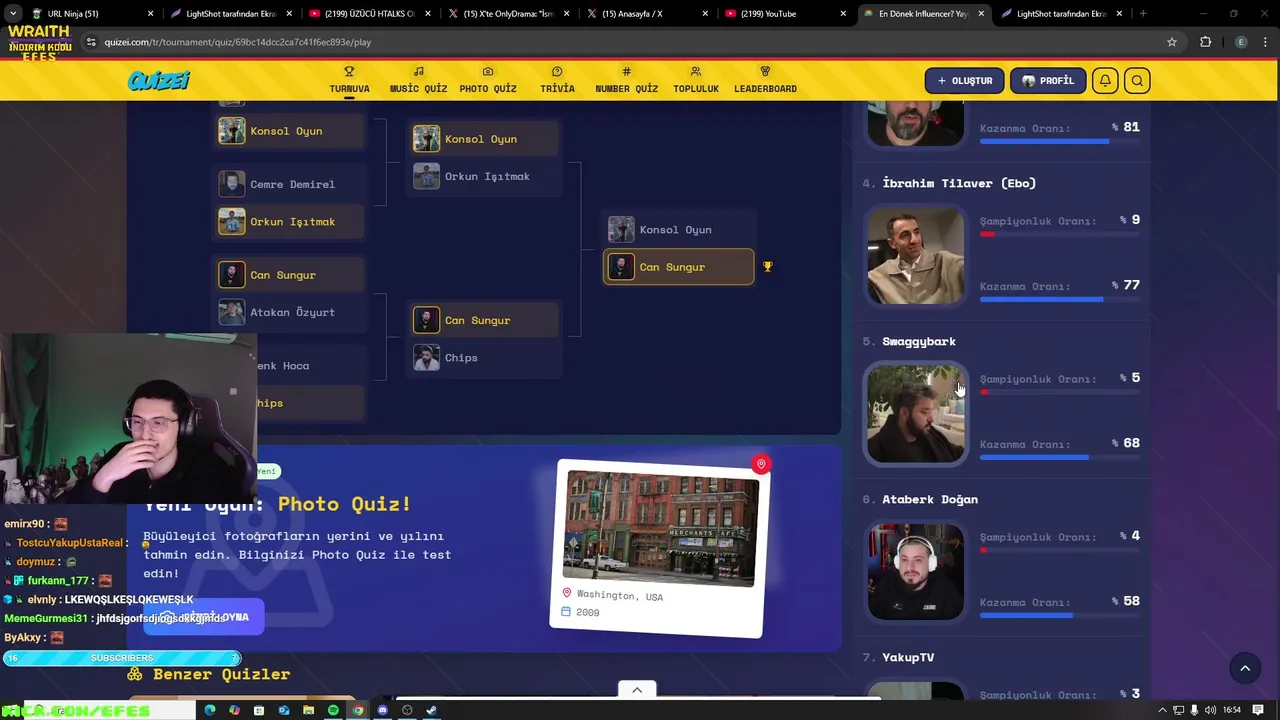Open Discord from taskbar
1280x720 pixels.
point(382,710)
